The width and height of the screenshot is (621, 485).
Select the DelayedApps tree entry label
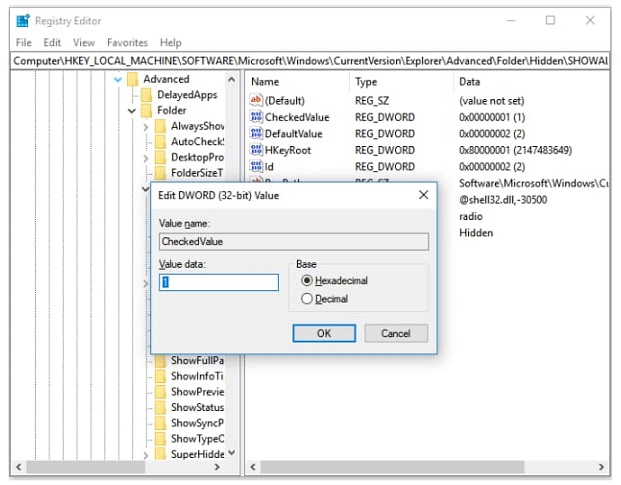[x=187, y=95]
